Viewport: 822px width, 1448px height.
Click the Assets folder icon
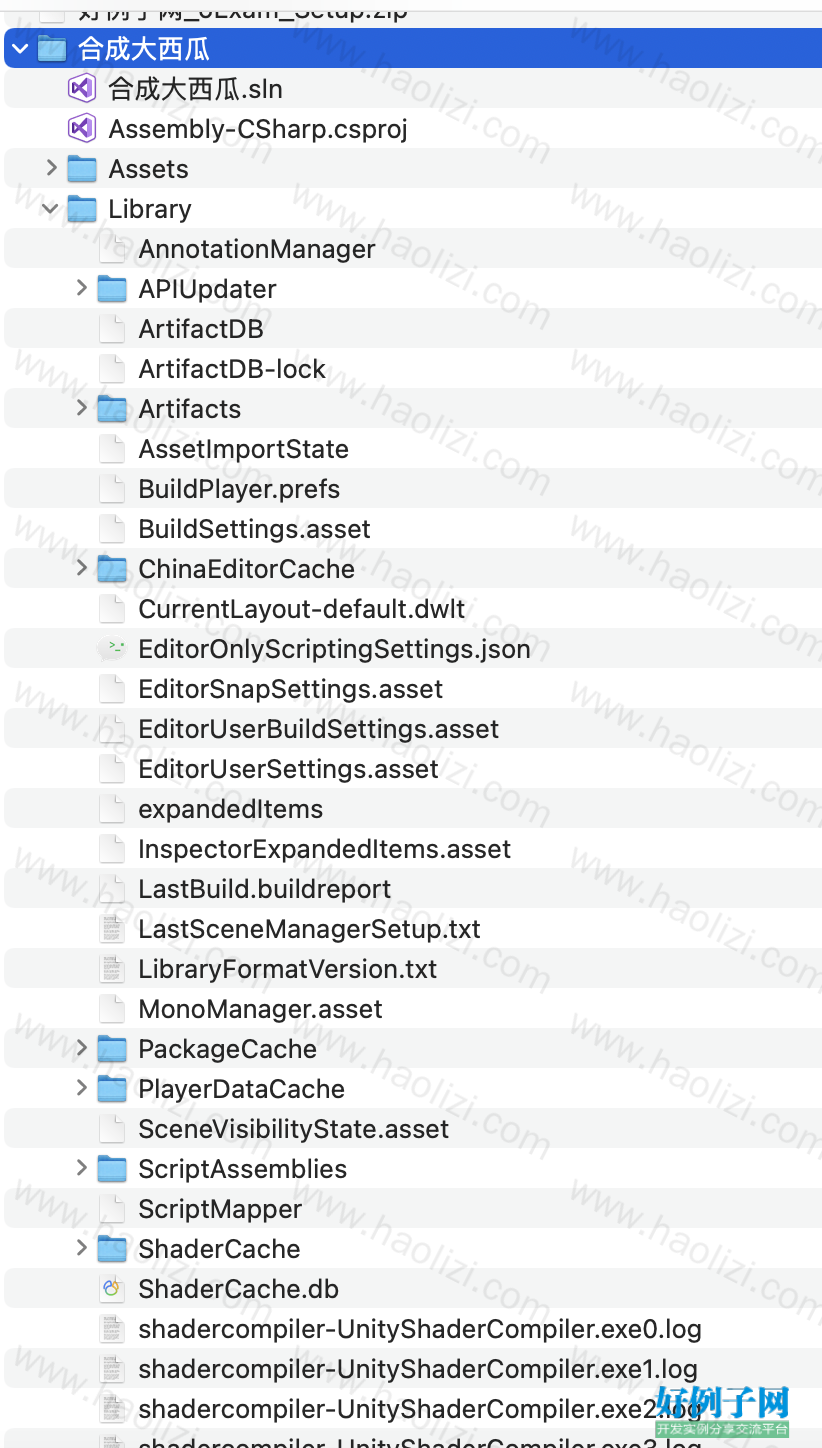(x=82, y=169)
